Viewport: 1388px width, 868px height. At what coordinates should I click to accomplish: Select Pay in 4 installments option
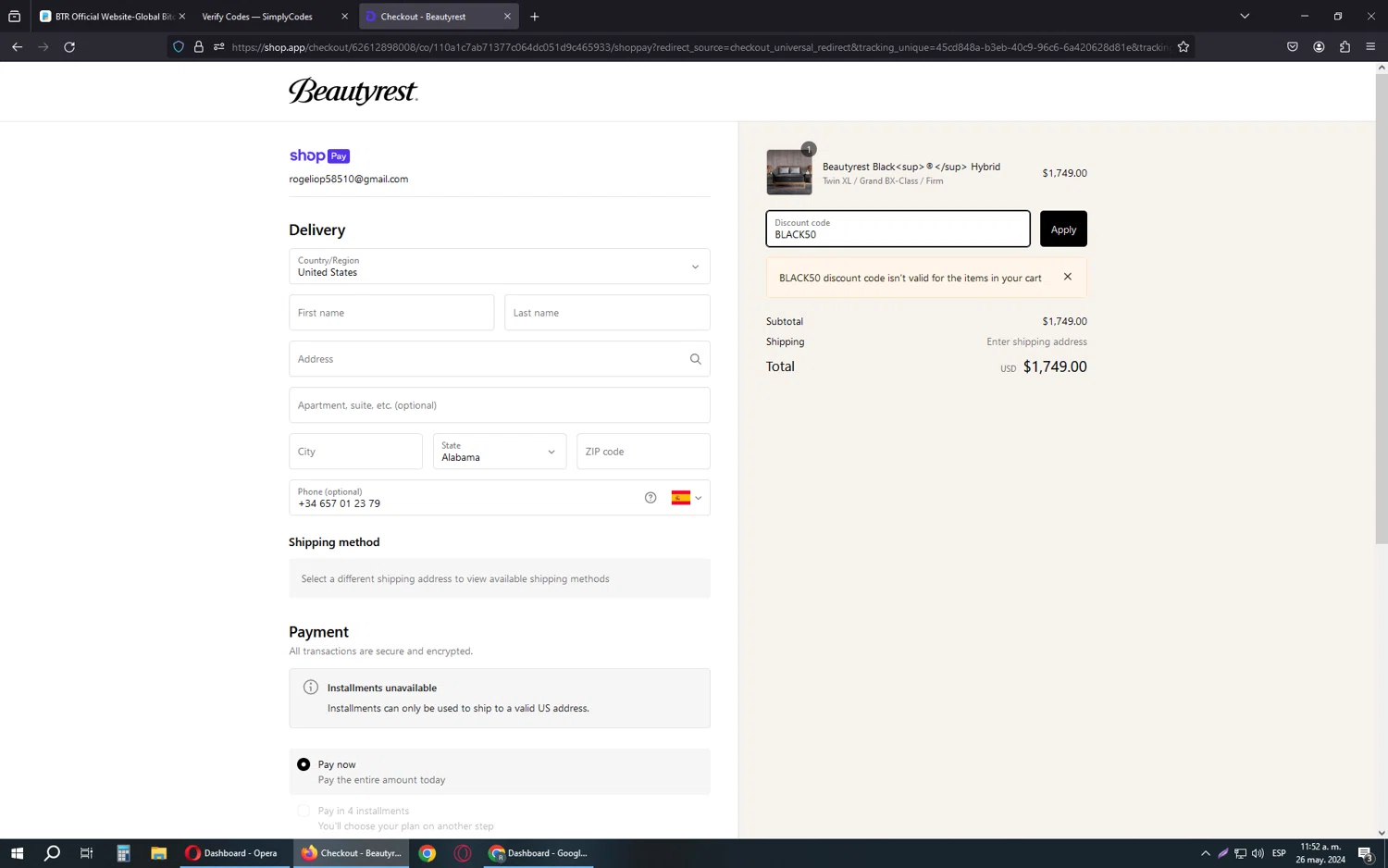point(304,811)
